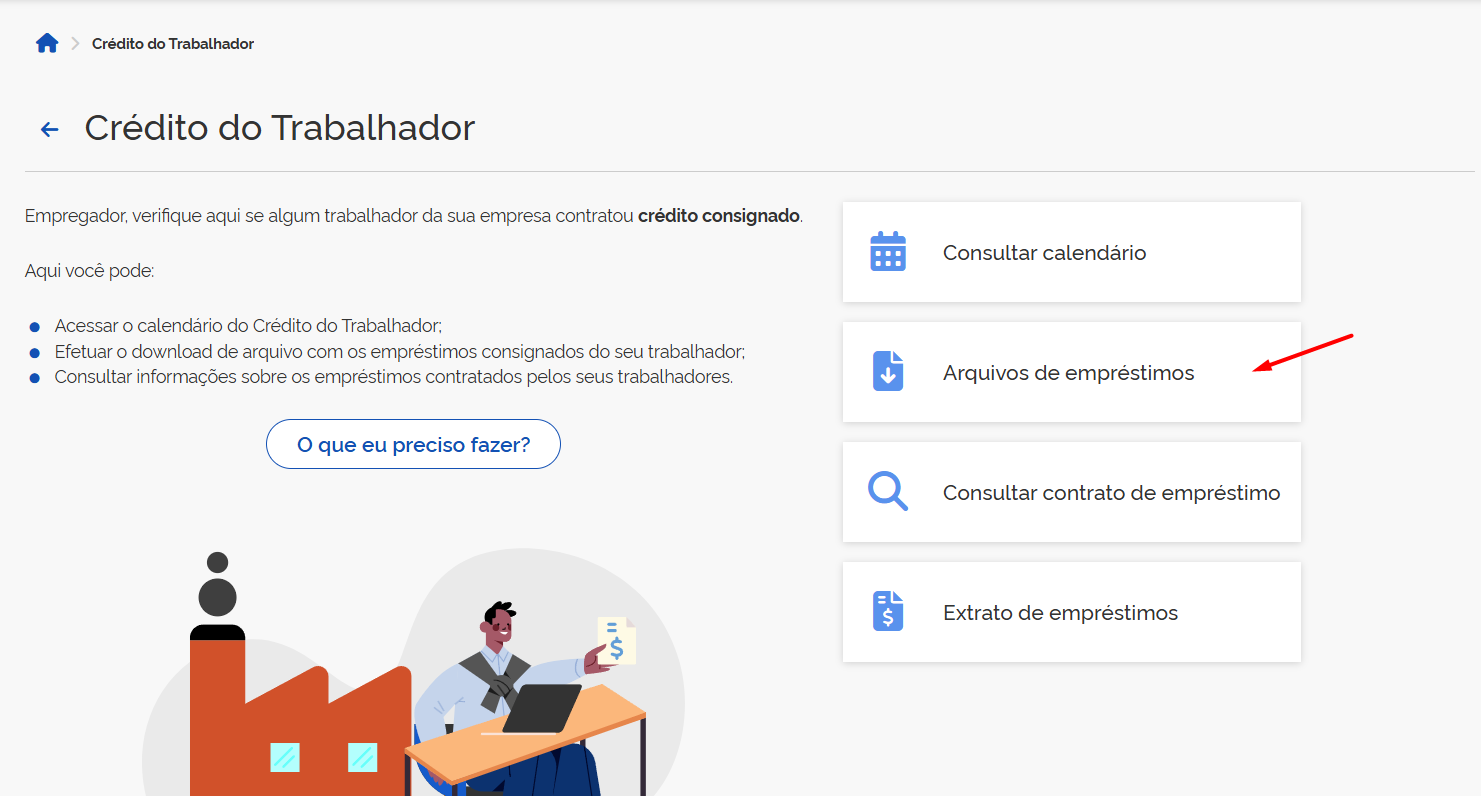Open Extrato de empréstimos card
Image resolution: width=1481 pixels, height=796 pixels.
[x=1071, y=612]
